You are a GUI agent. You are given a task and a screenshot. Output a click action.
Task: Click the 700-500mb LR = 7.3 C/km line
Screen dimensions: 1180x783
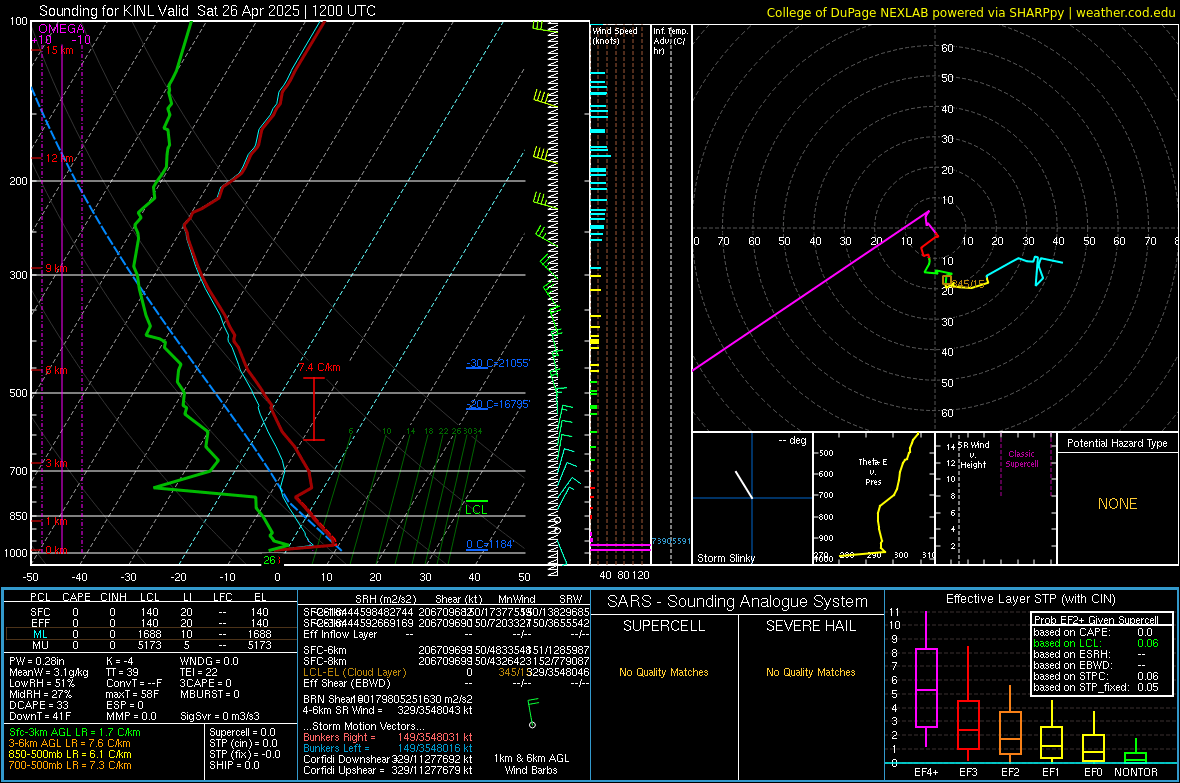(x=70, y=765)
